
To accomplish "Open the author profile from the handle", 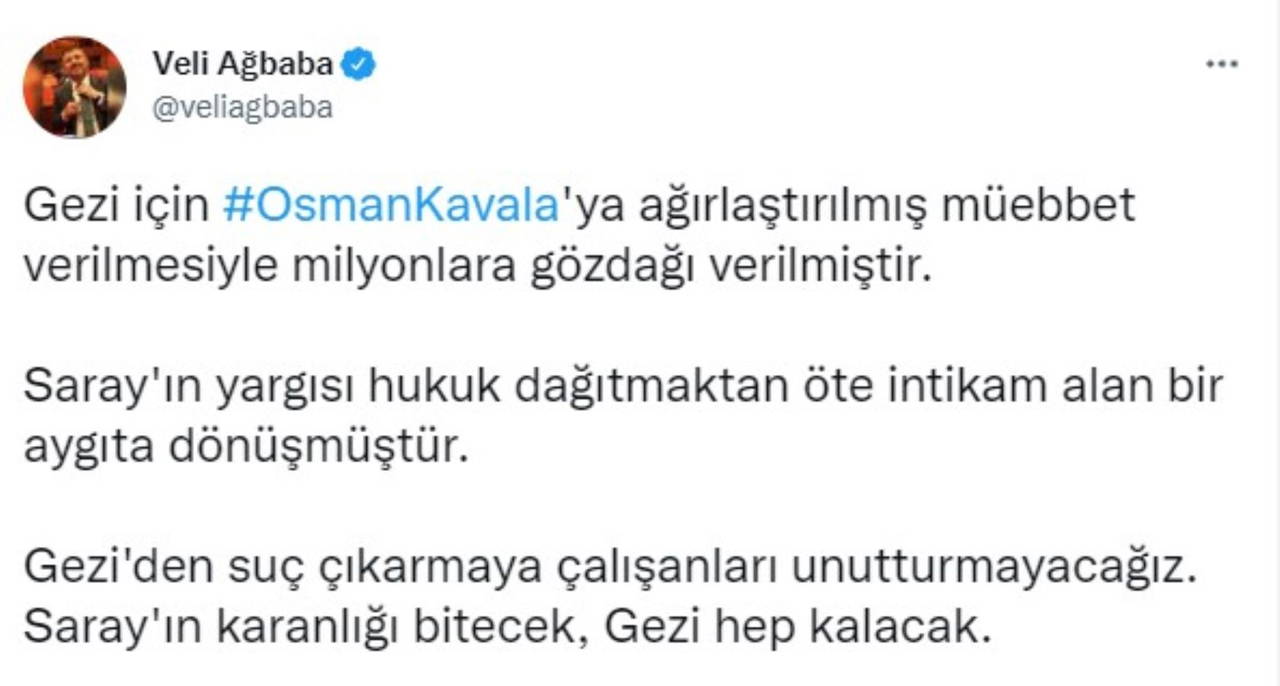I will (242, 108).
